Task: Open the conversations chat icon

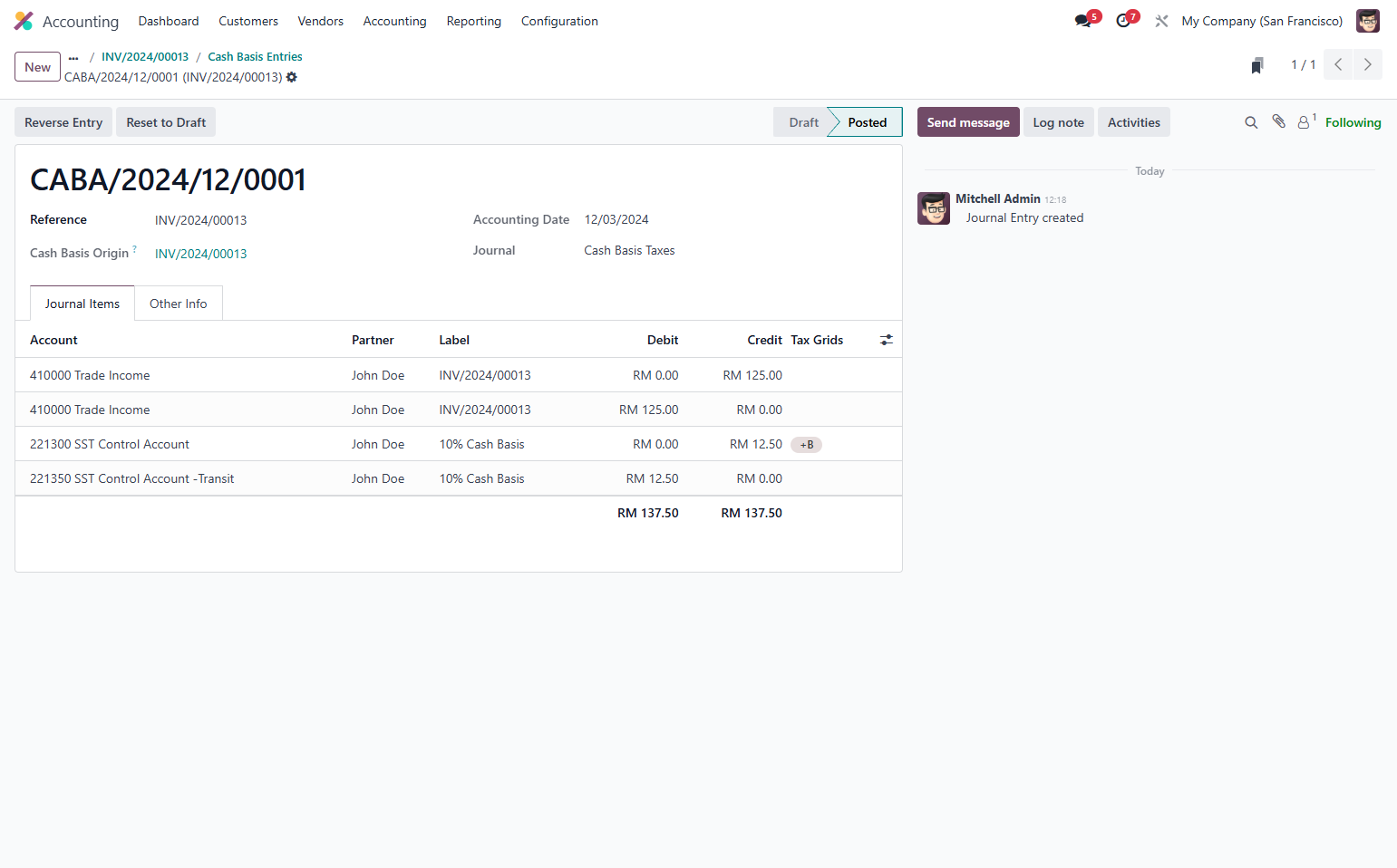Action: [1082, 21]
